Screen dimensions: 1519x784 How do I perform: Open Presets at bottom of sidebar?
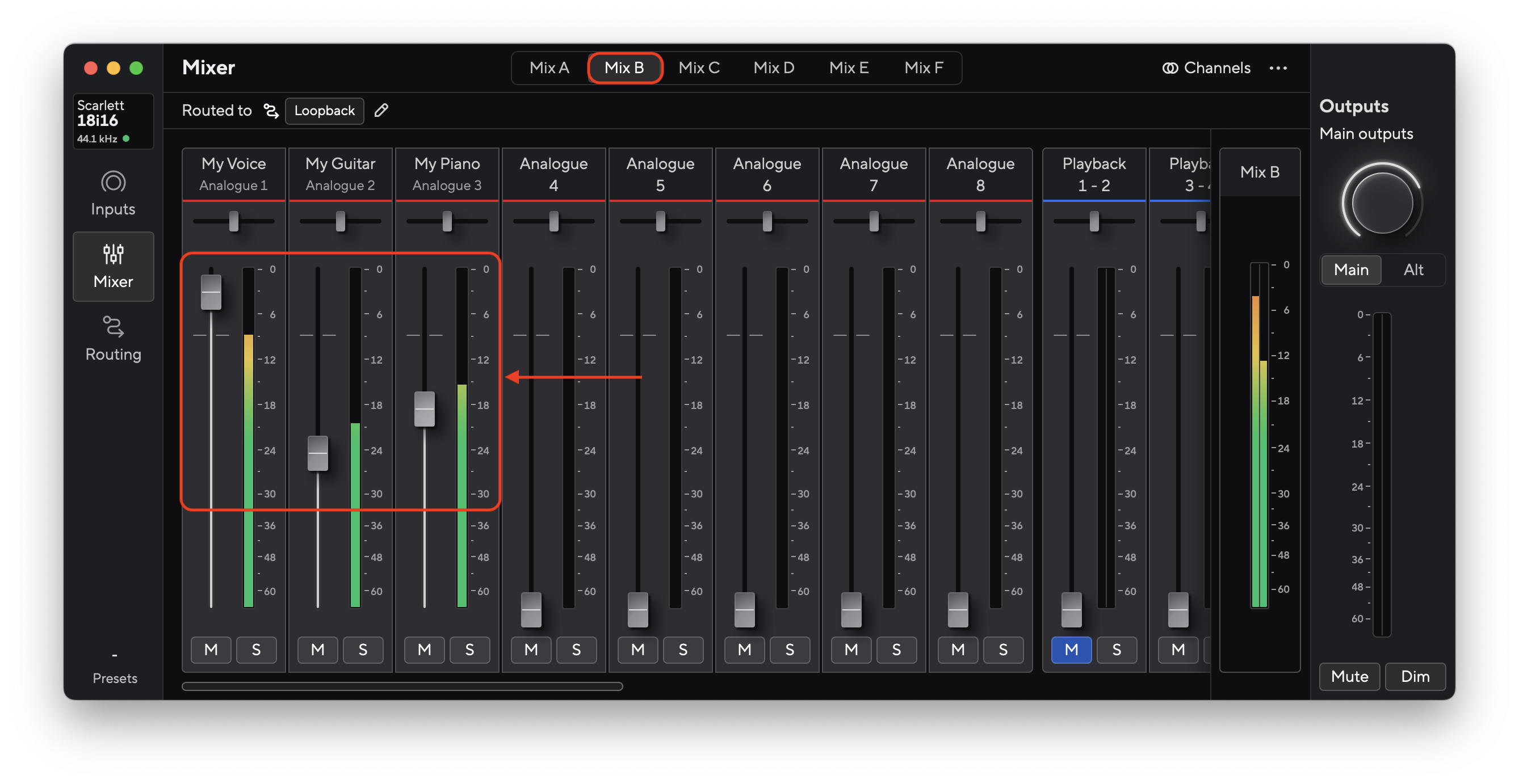pyautogui.click(x=115, y=678)
